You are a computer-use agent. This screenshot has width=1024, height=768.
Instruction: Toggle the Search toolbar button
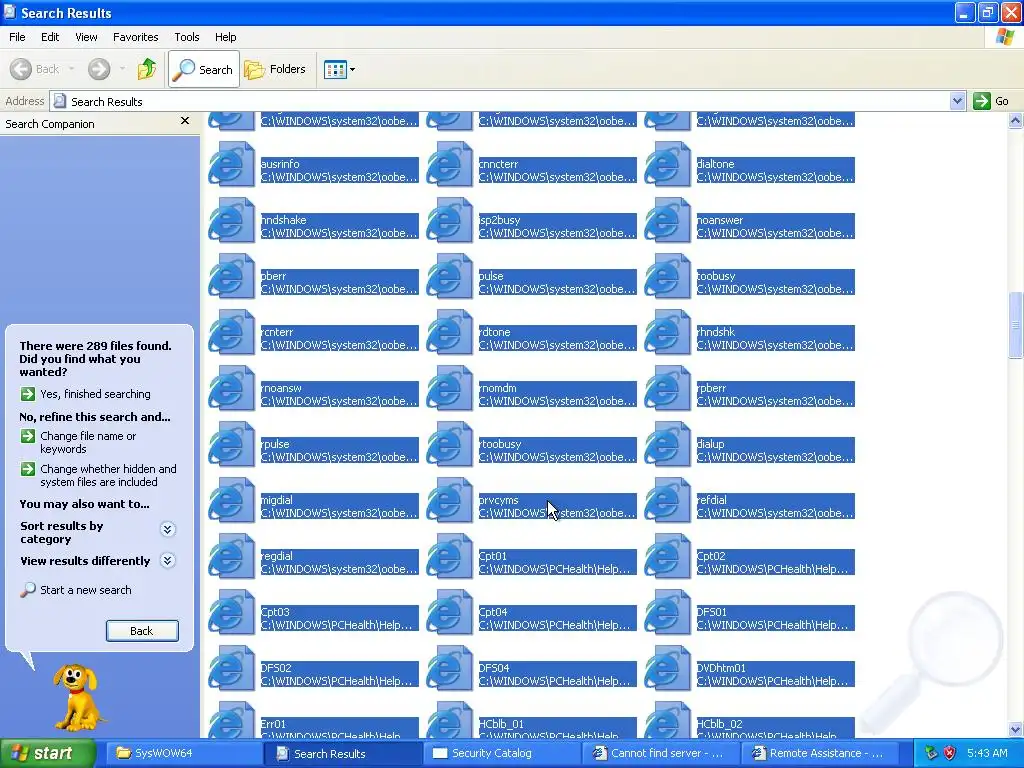point(204,69)
